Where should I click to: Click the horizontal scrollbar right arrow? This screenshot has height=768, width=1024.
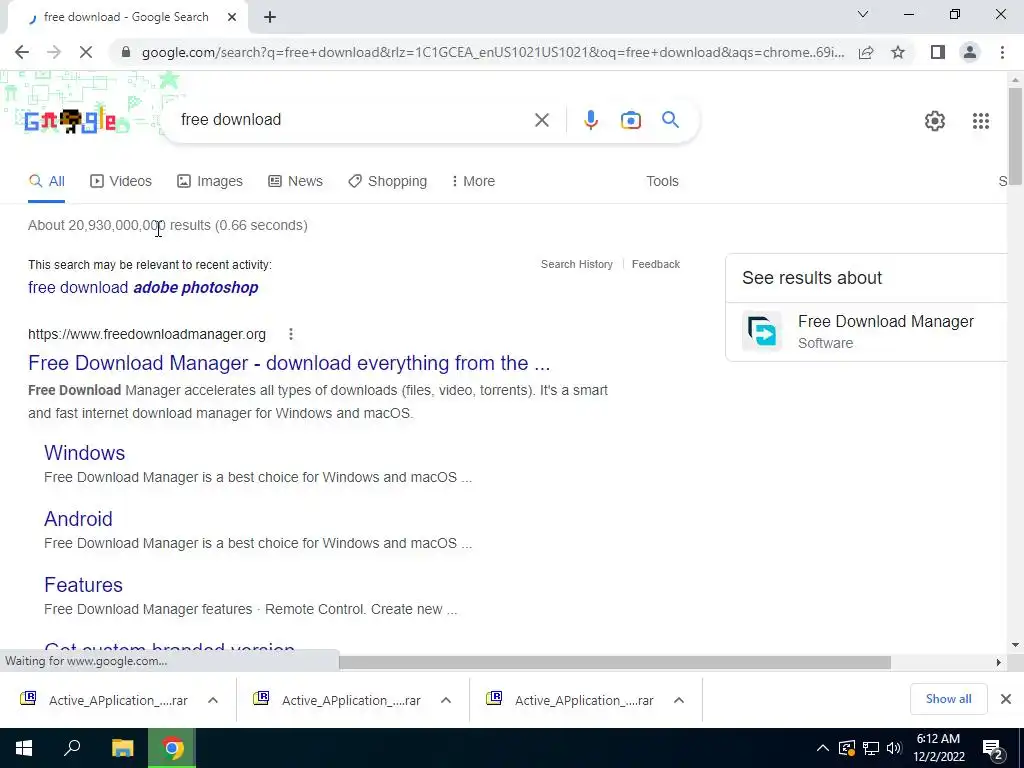[x=998, y=662]
